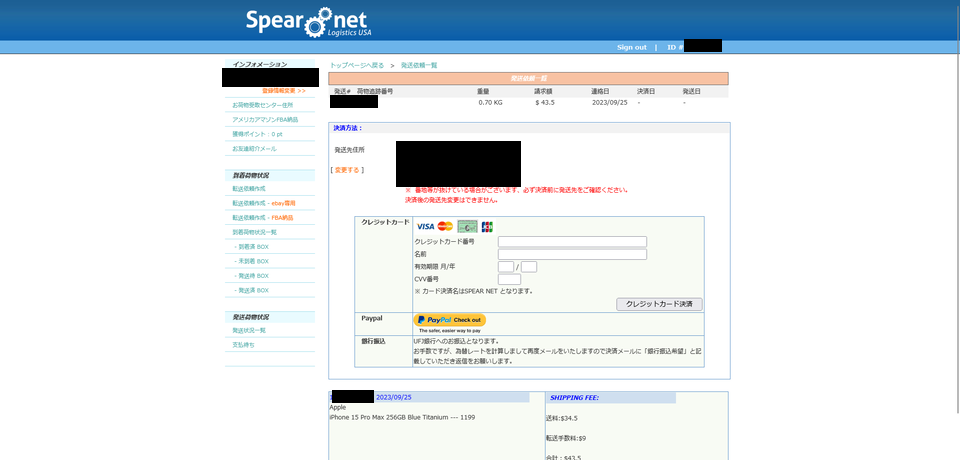Click the CVV番号 input field

click(x=509, y=279)
